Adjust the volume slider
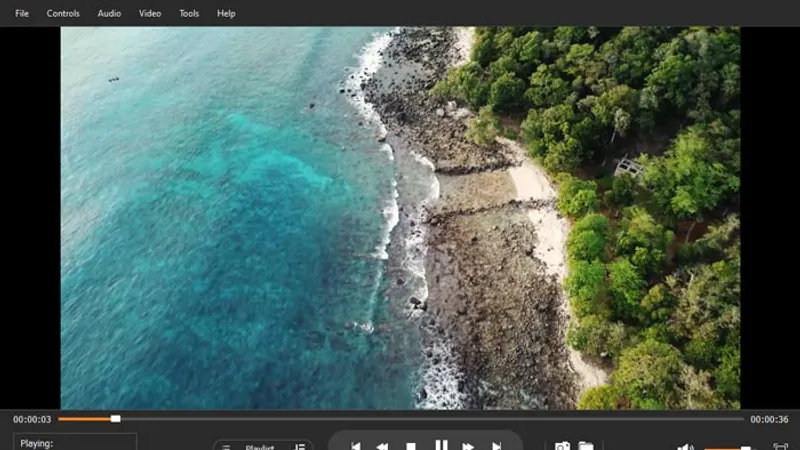Image resolution: width=800 pixels, height=450 pixels. [x=731, y=448]
